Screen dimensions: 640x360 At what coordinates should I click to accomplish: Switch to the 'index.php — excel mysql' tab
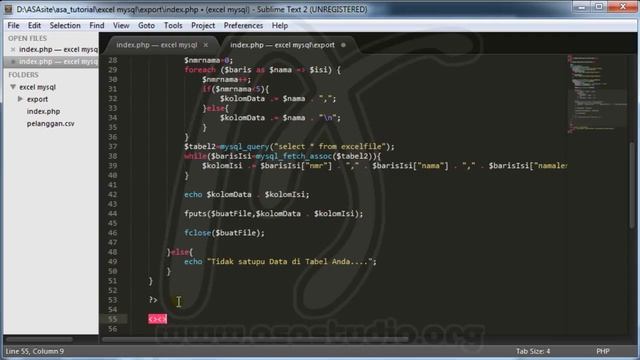coord(156,45)
